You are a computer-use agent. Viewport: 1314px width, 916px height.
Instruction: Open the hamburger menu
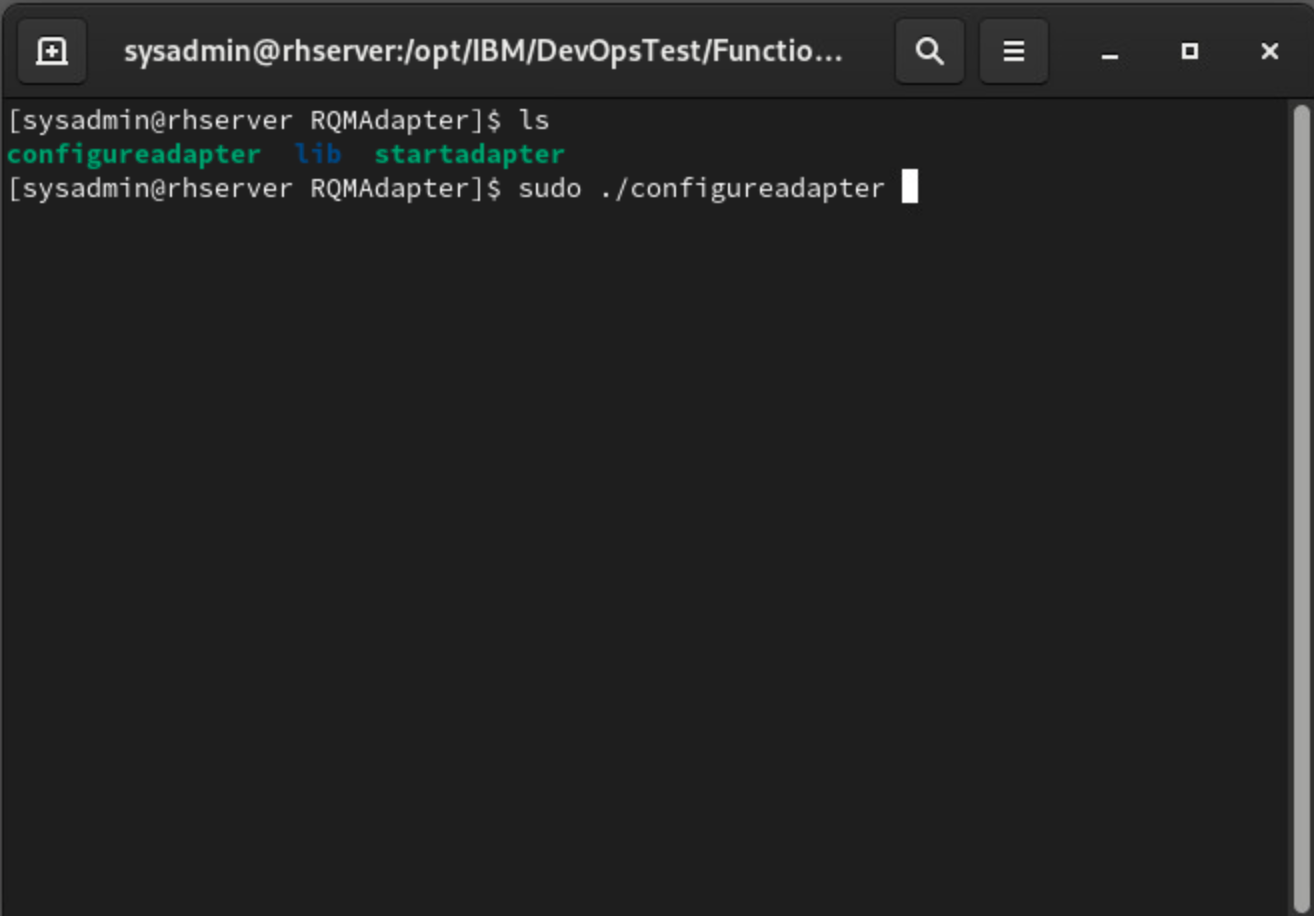[x=1013, y=51]
